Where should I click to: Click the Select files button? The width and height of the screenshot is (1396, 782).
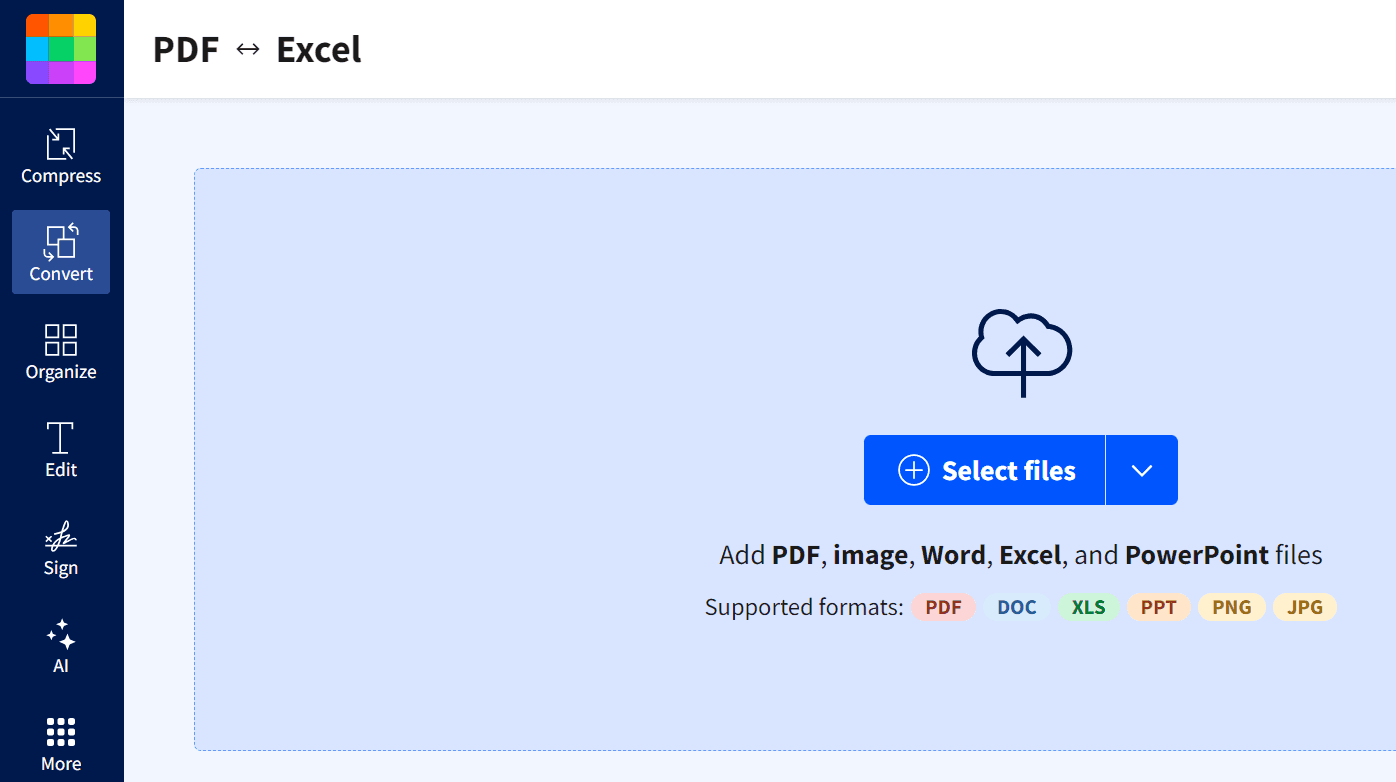click(985, 470)
